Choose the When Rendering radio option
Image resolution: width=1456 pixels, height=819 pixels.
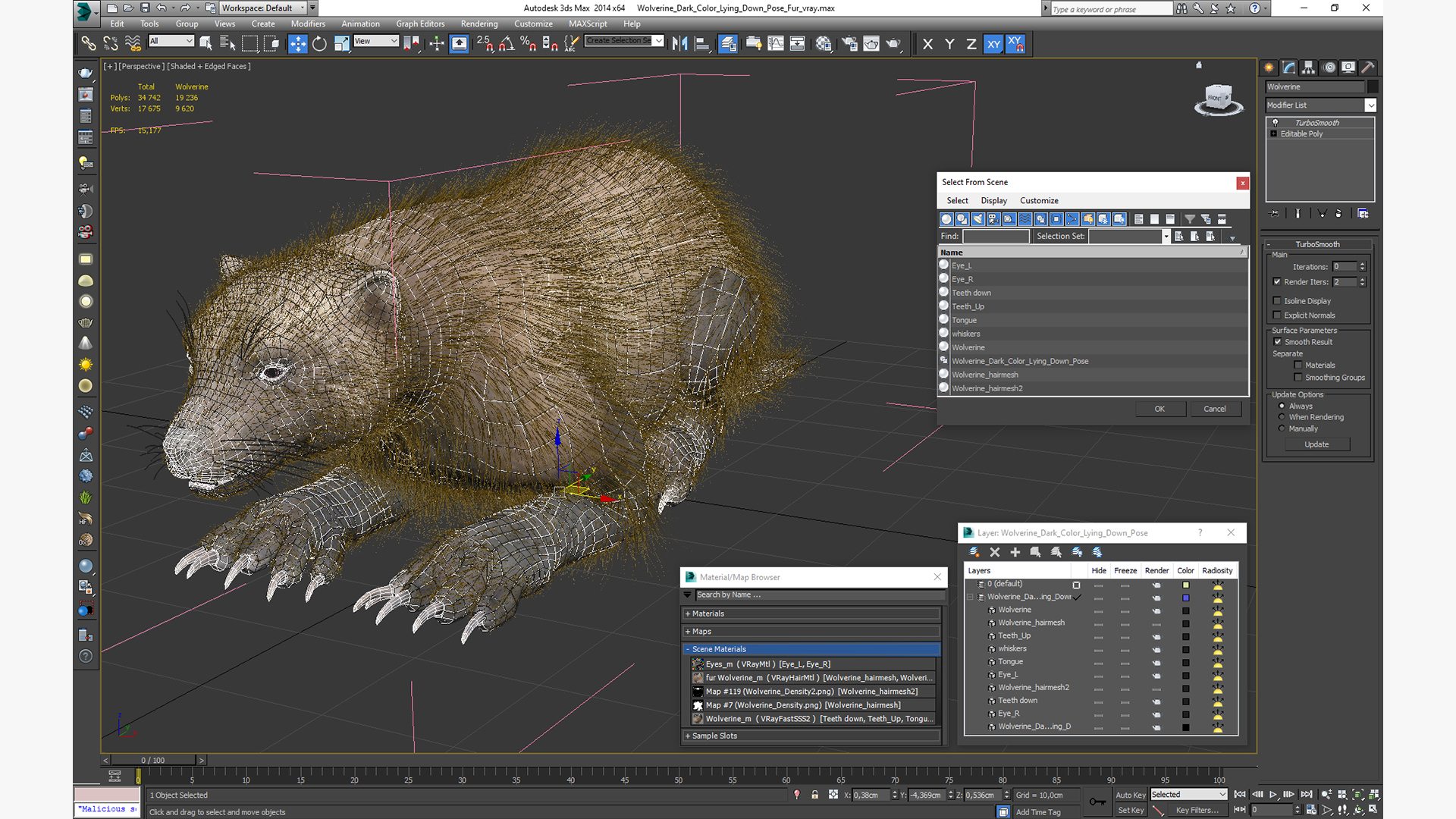tap(1282, 417)
